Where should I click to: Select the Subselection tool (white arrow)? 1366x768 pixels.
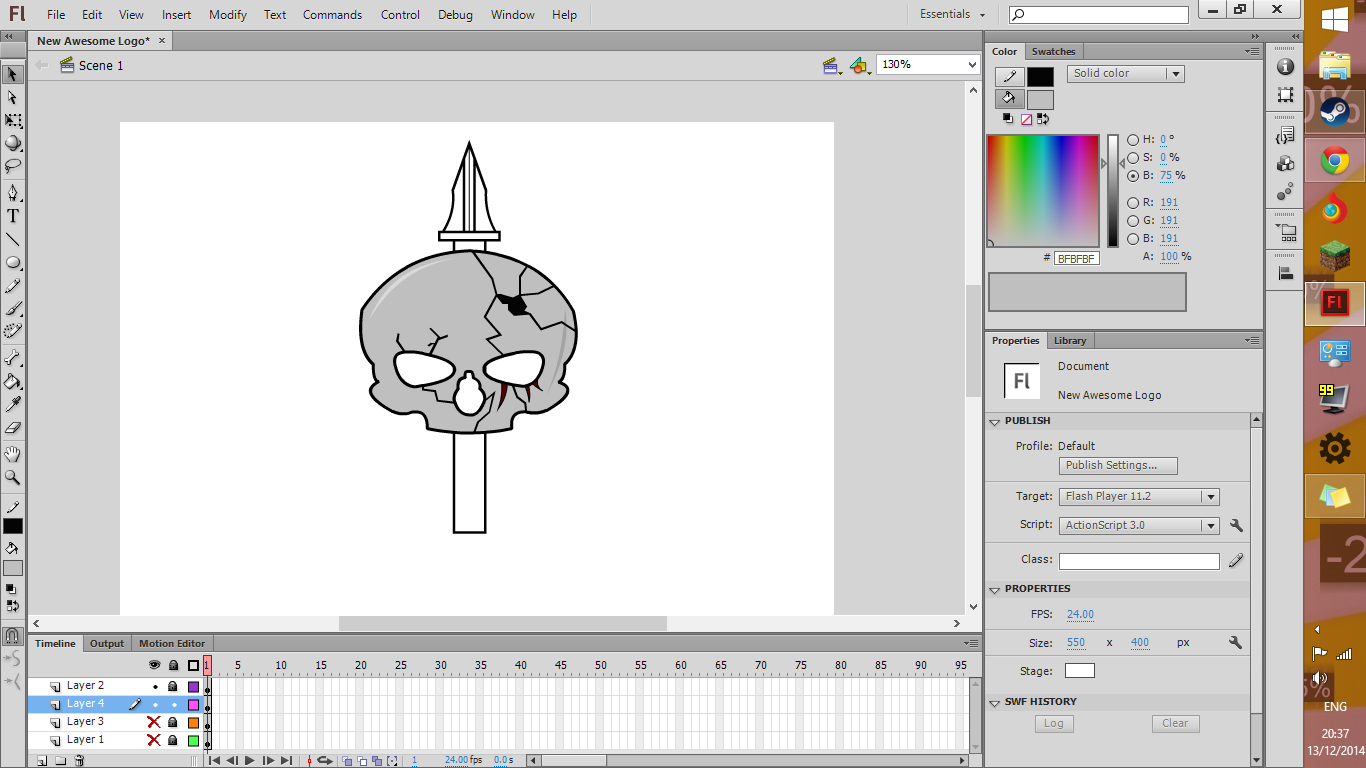coord(13,97)
